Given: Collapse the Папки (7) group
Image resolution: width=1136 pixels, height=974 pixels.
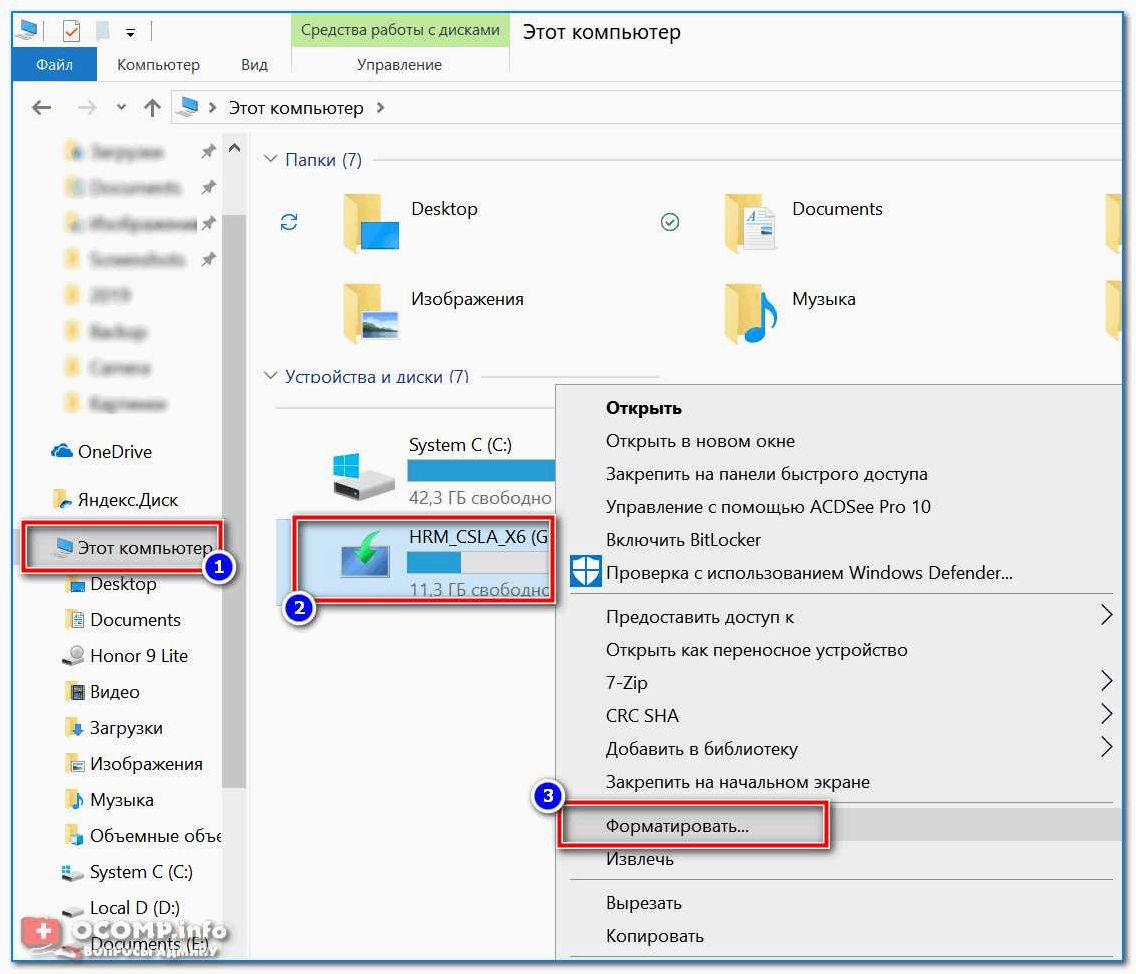Looking at the screenshot, I should 270,159.
